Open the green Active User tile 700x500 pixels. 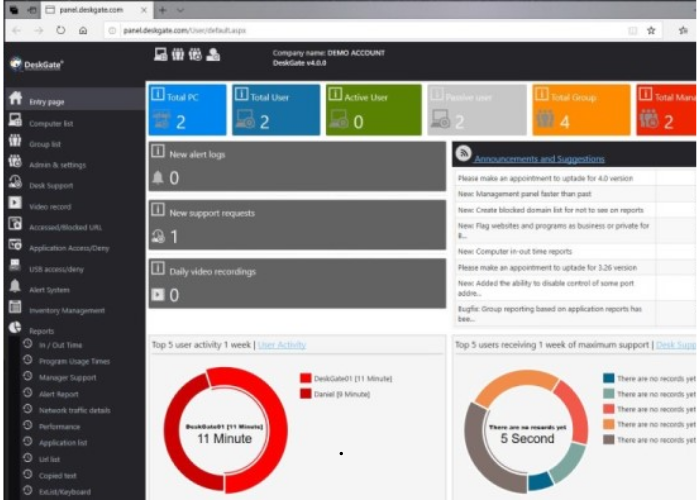coord(374,110)
